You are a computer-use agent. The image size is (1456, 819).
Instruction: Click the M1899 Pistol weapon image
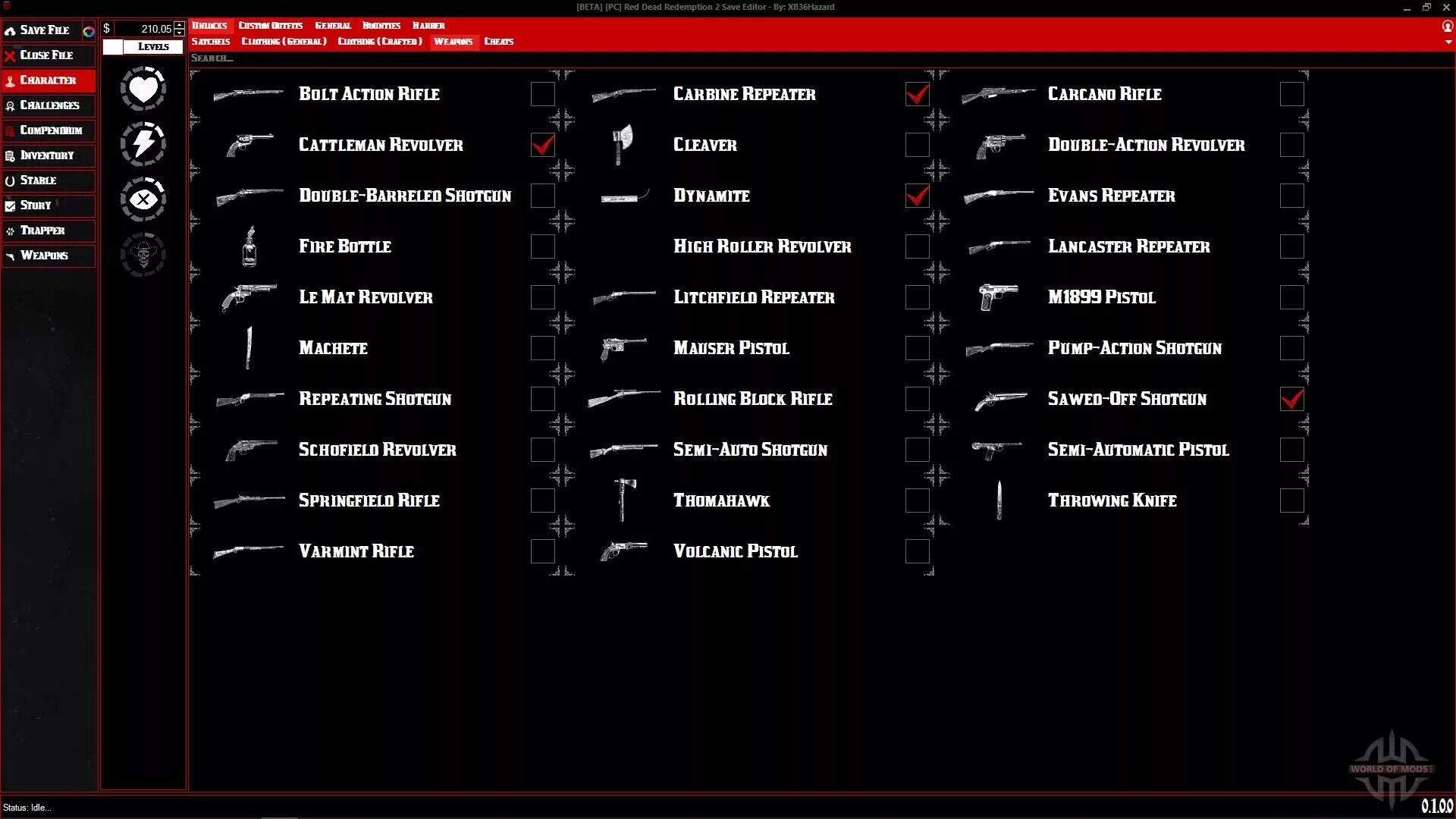[x=998, y=297]
